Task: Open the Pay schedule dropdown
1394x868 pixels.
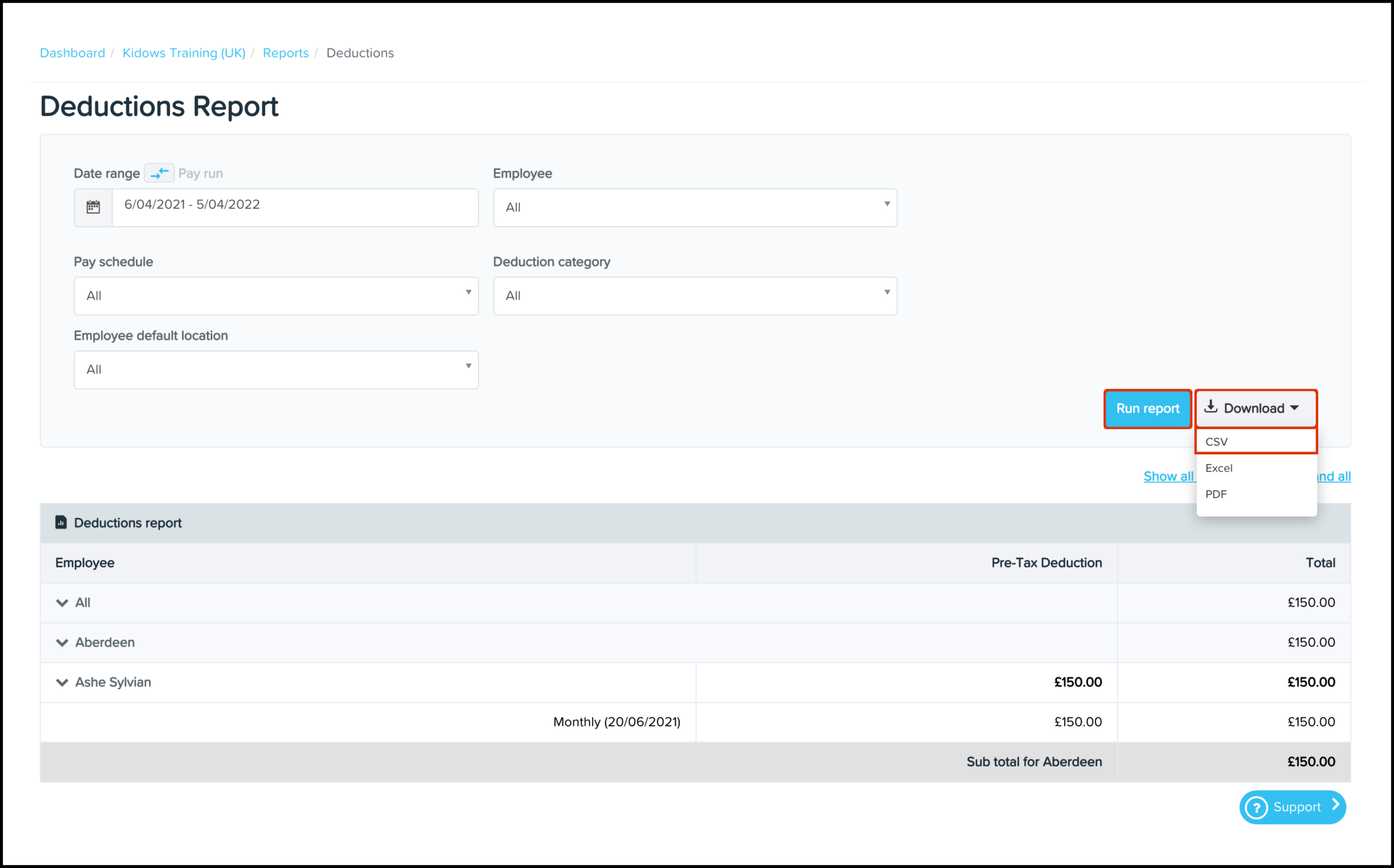Action: (x=276, y=296)
